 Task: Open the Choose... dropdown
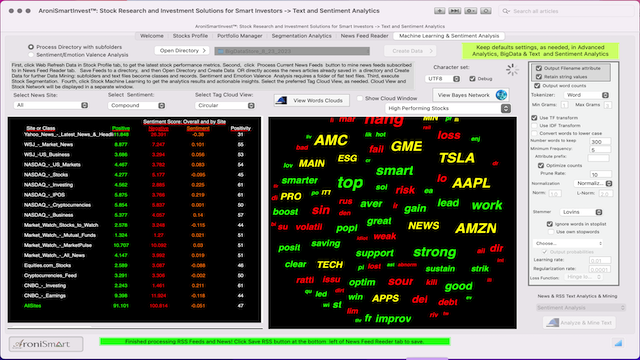tap(568, 243)
